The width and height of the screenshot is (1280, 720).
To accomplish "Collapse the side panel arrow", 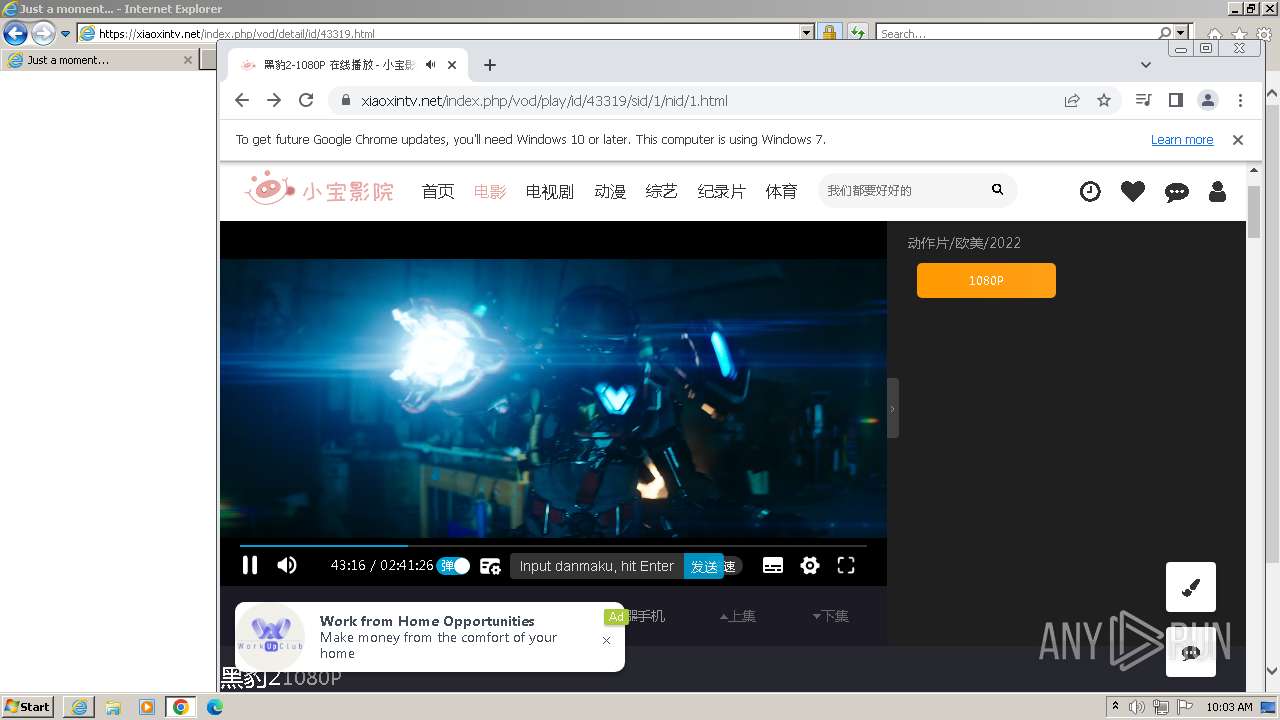I will [x=893, y=408].
